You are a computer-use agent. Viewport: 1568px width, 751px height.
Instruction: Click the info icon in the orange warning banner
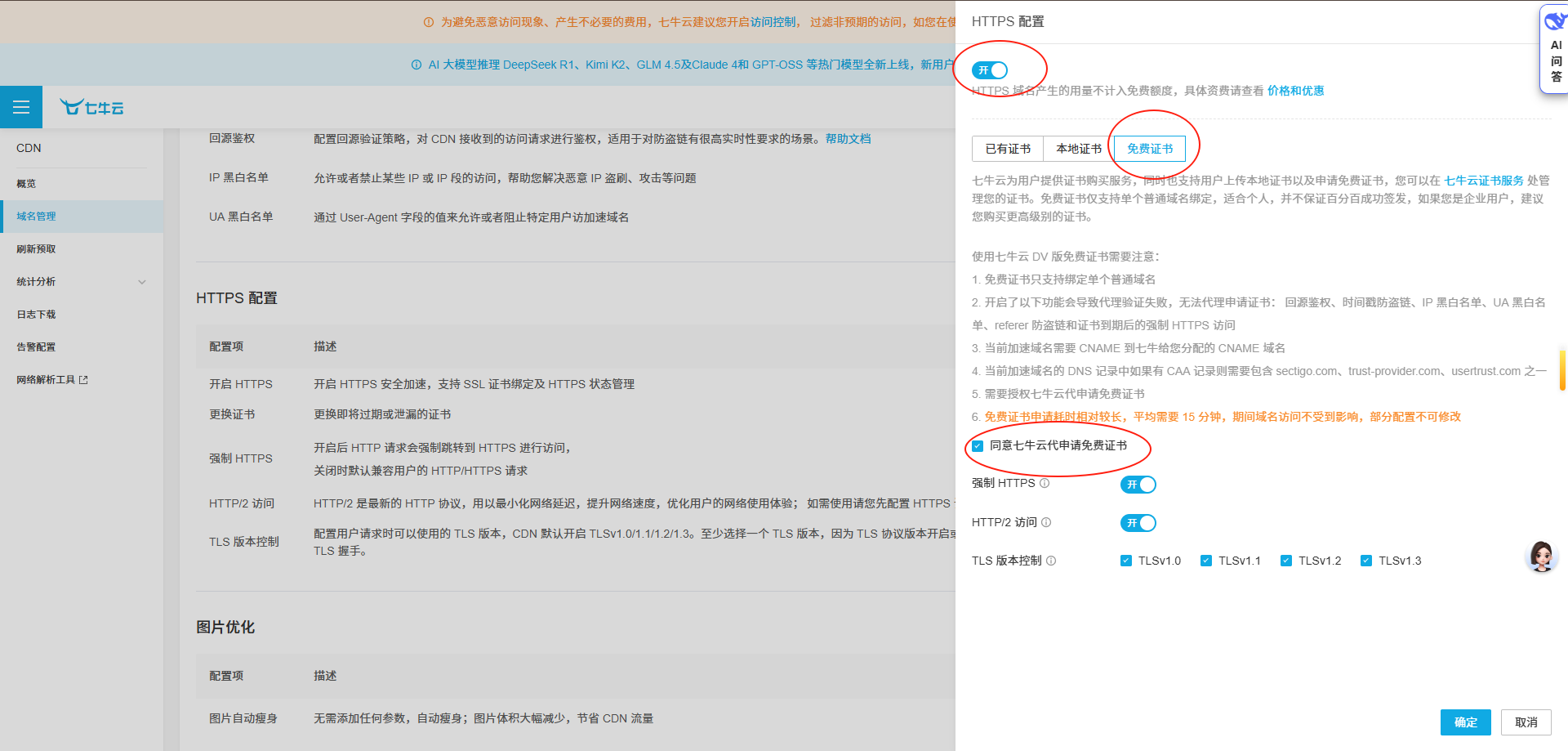(x=428, y=22)
